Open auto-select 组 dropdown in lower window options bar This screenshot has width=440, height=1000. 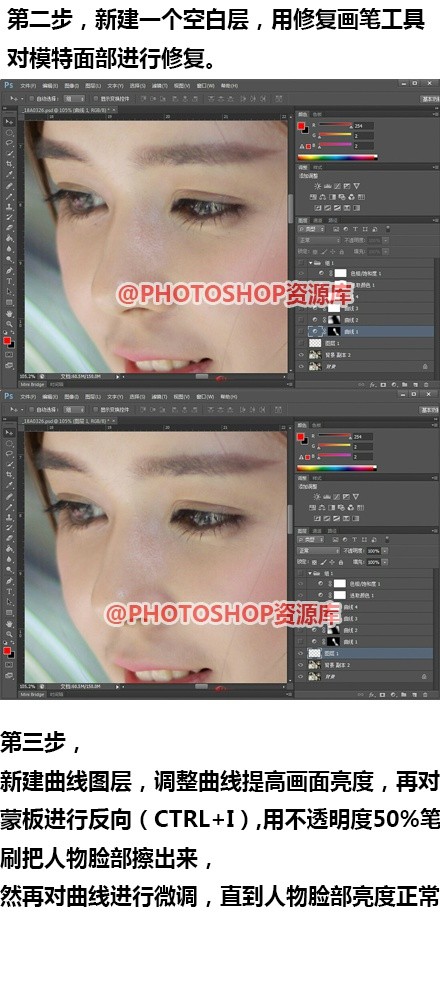tap(74, 409)
